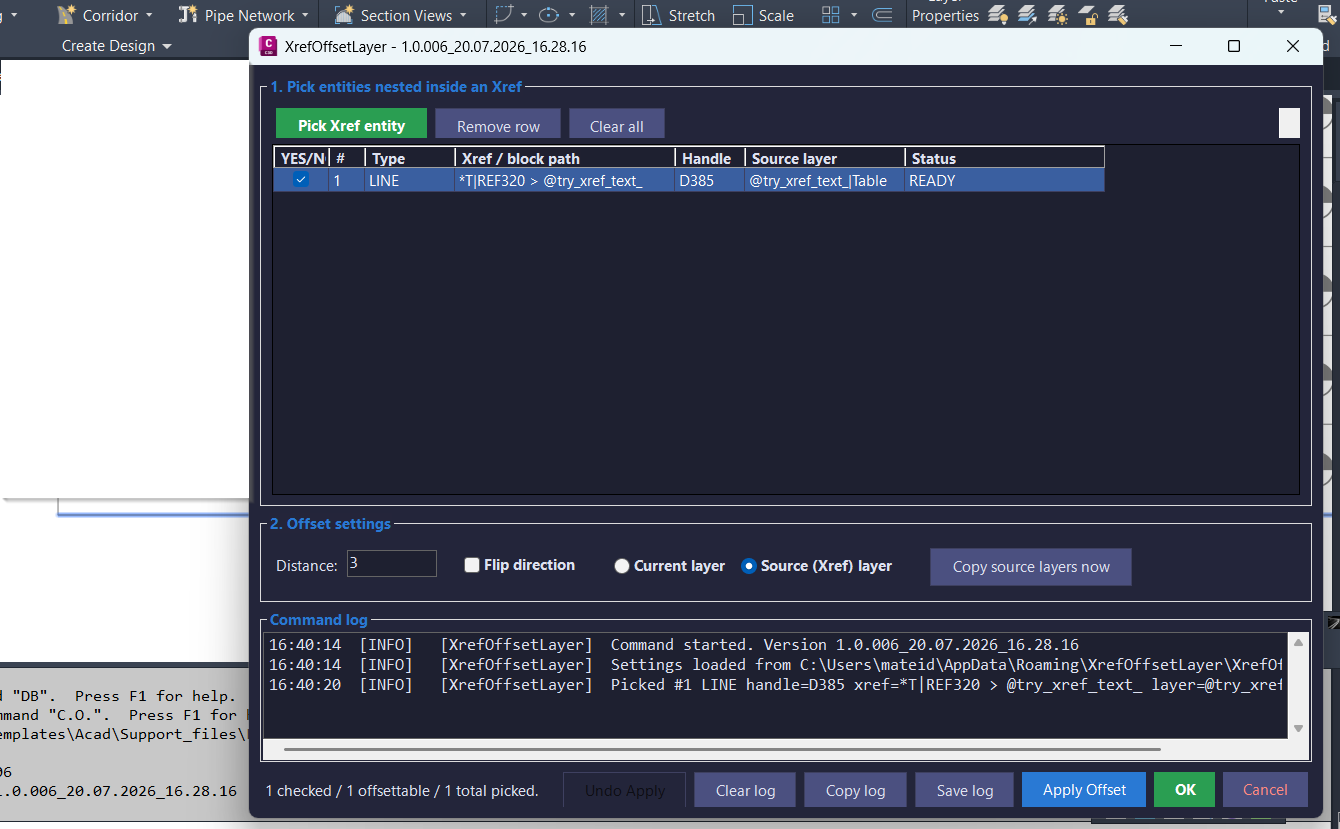Click the Section Views icon
Screen dimensions: 1340x829
[x=344, y=15]
